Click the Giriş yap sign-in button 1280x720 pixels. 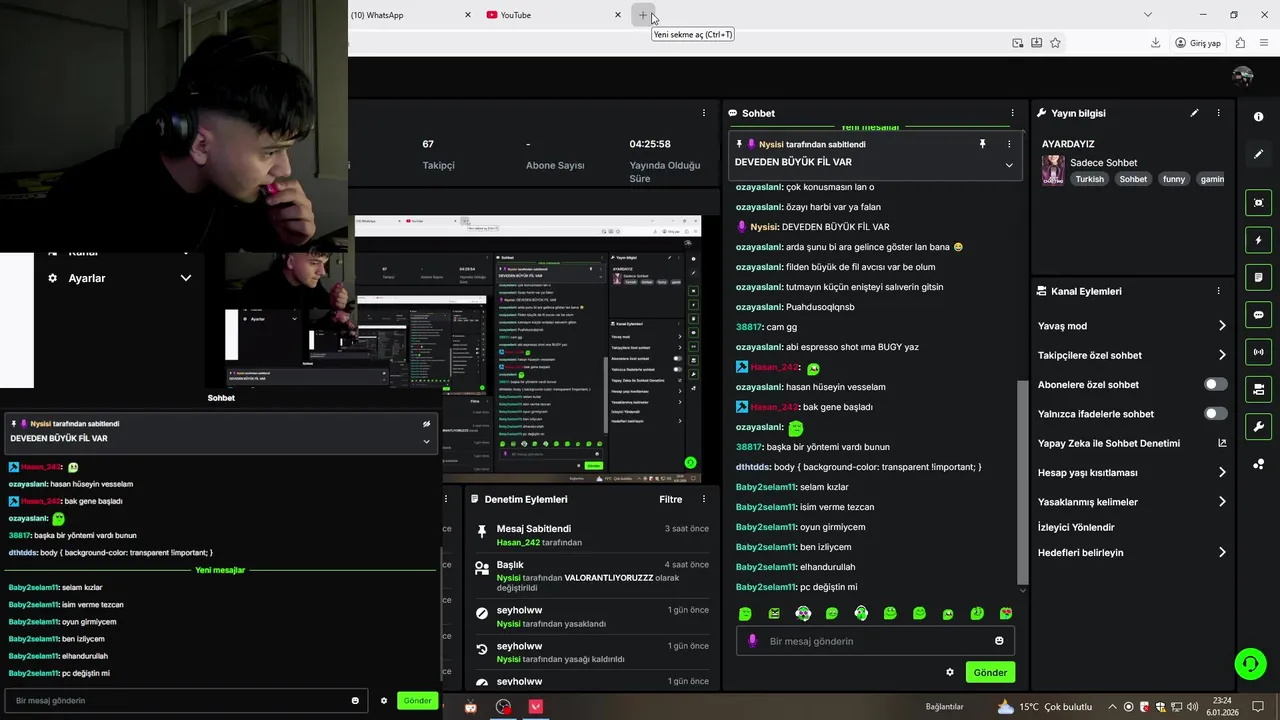pyautogui.click(x=1198, y=43)
